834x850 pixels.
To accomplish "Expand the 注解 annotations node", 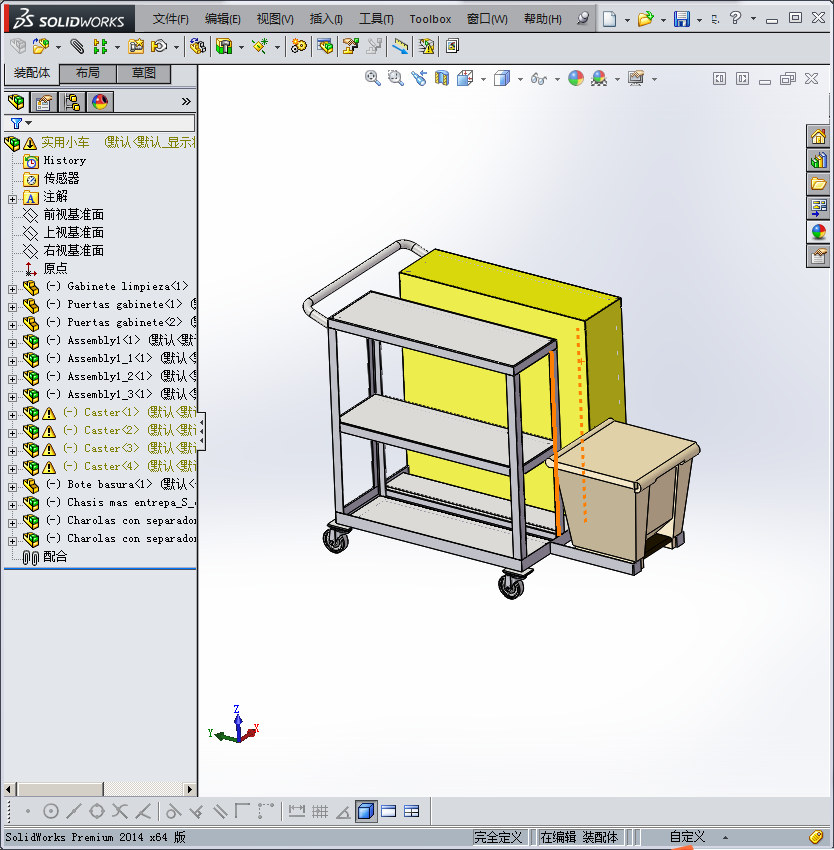I will pos(12,199).
